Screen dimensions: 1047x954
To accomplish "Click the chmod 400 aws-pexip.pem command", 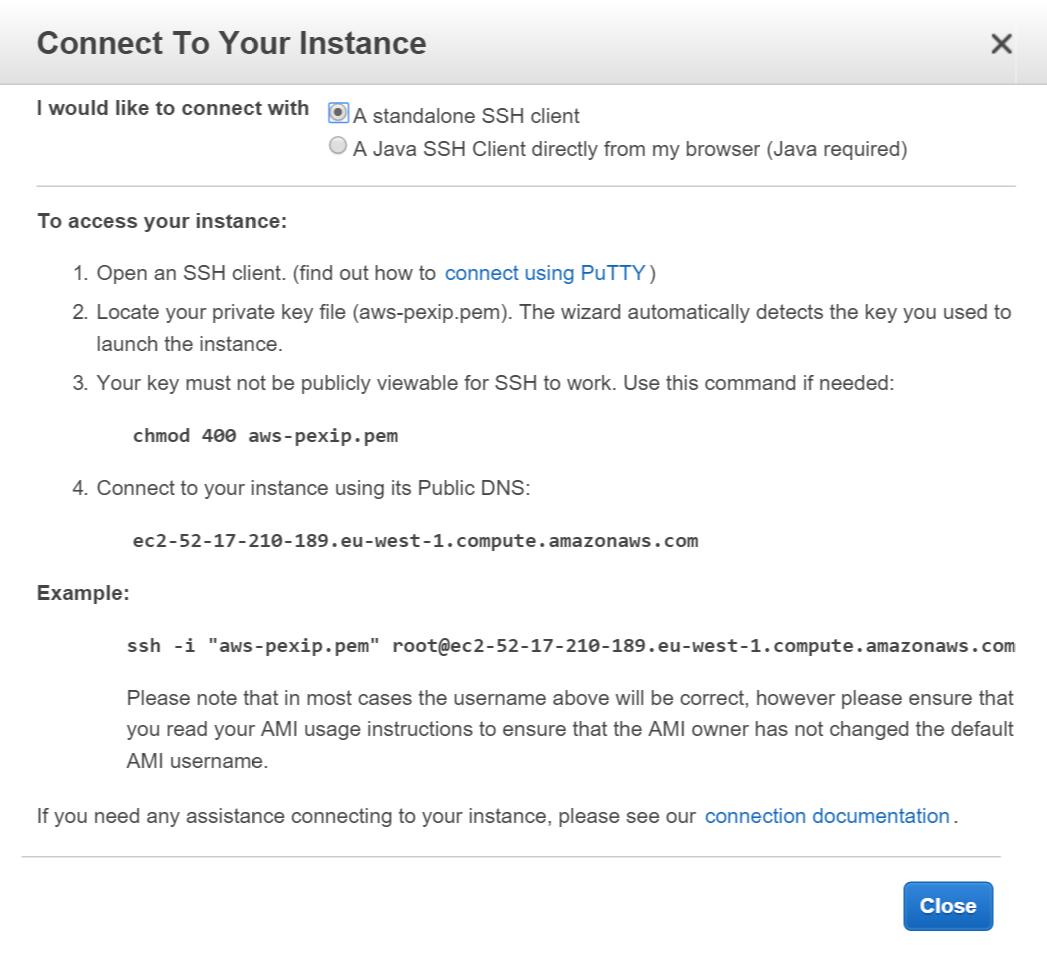I will point(265,436).
